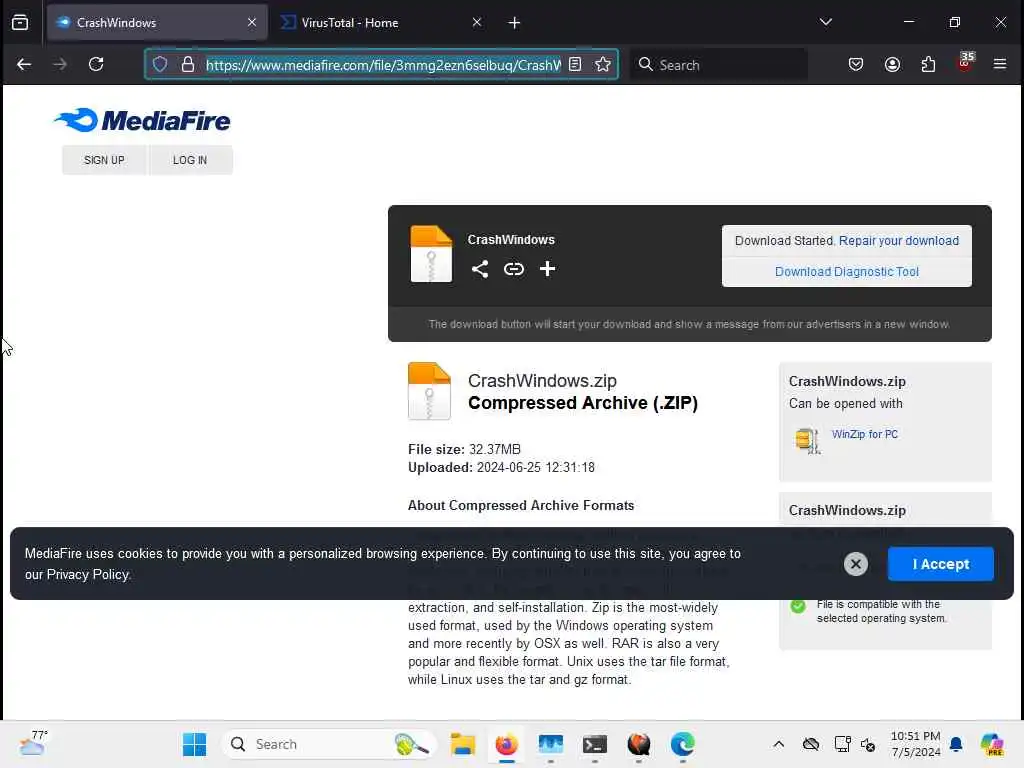Screen dimensions: 1024x768
Task: Click the WinZip application icon
Action: [x=807, y=440]
